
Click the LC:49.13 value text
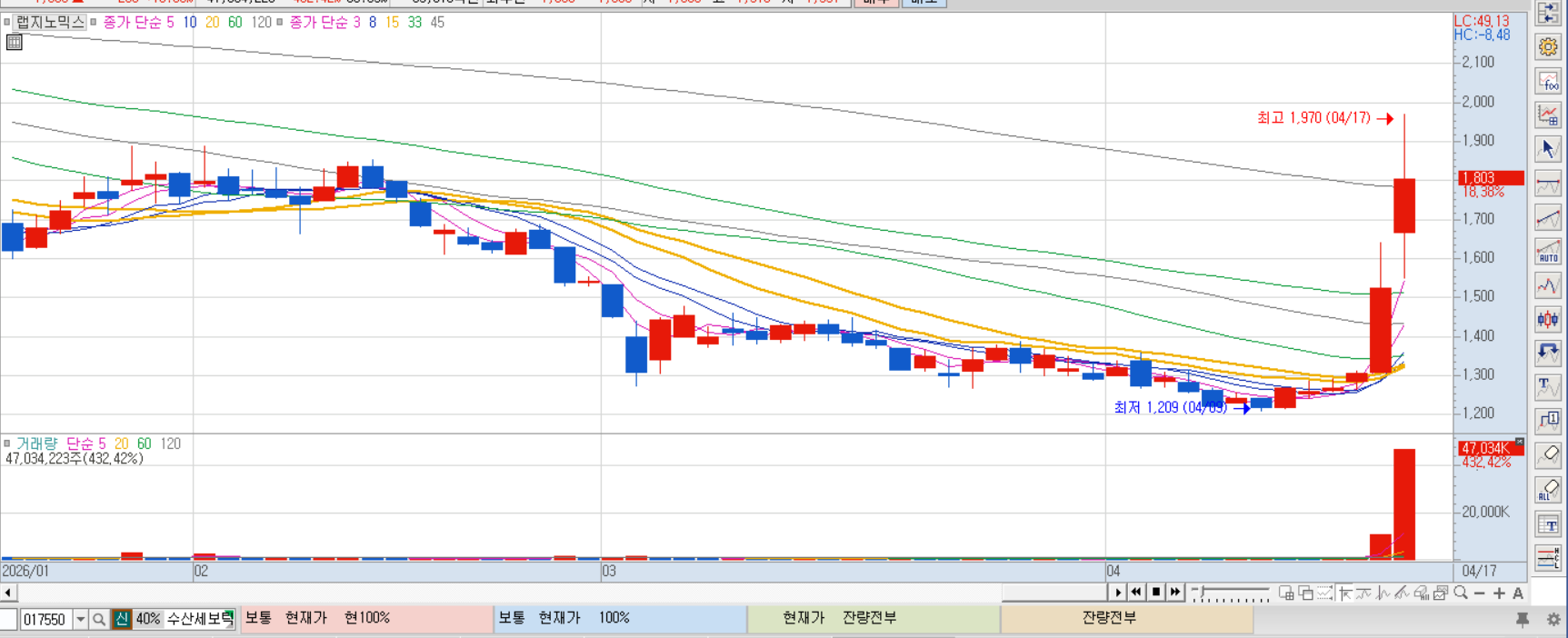tap(1482, 21)
